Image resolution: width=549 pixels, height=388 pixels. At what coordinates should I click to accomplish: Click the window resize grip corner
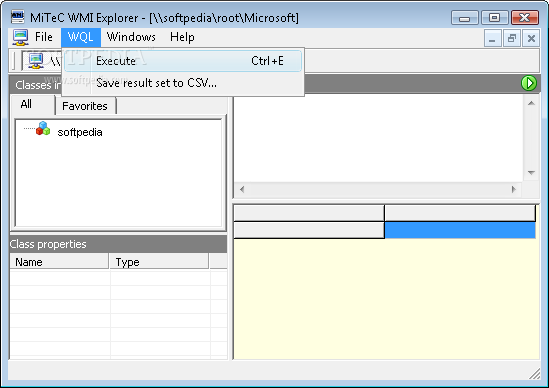tap(535, 374)
